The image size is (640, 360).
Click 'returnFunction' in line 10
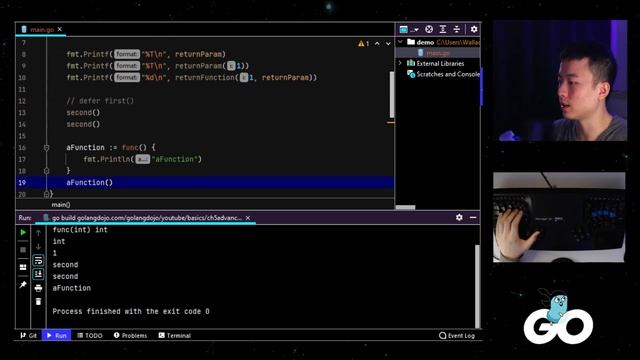click(205, 78)
